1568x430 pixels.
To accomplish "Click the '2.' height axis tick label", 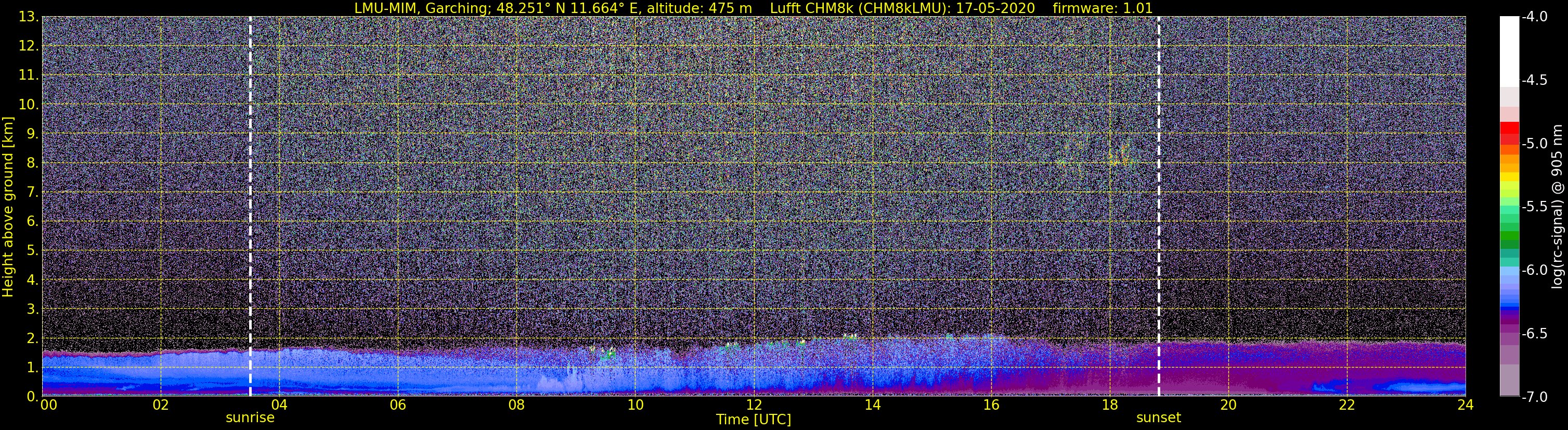I will (x=32, y=339).
